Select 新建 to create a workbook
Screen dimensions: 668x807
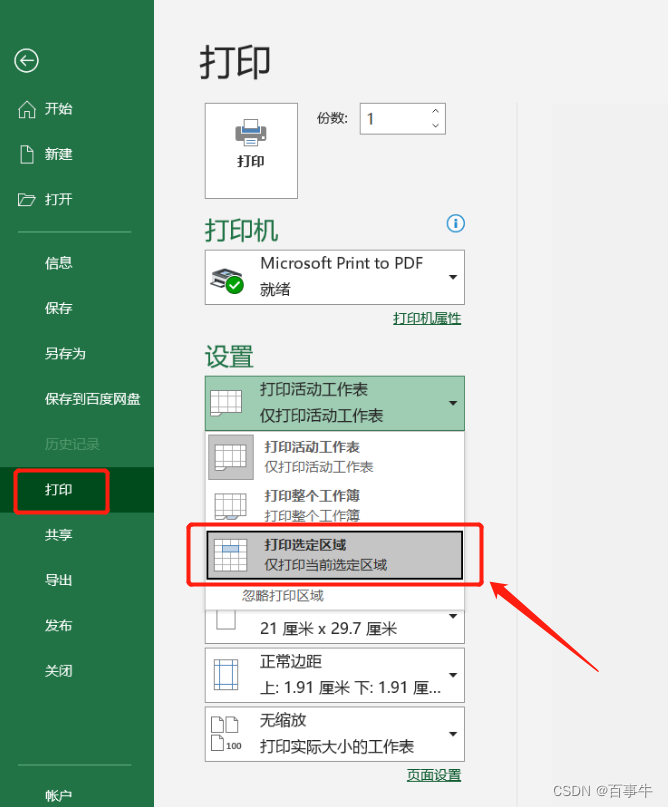(x=58, y=154)
